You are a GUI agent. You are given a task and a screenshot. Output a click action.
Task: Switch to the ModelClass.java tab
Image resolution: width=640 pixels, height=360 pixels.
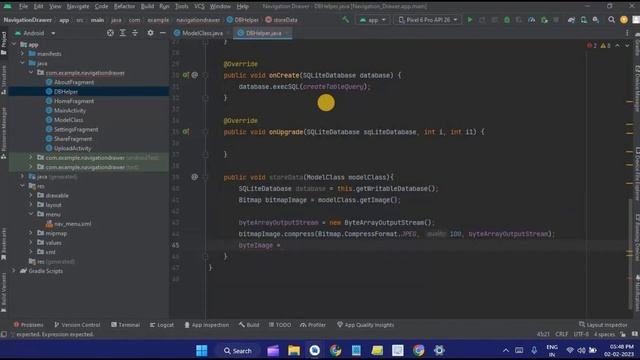click(x=202, y=33)
